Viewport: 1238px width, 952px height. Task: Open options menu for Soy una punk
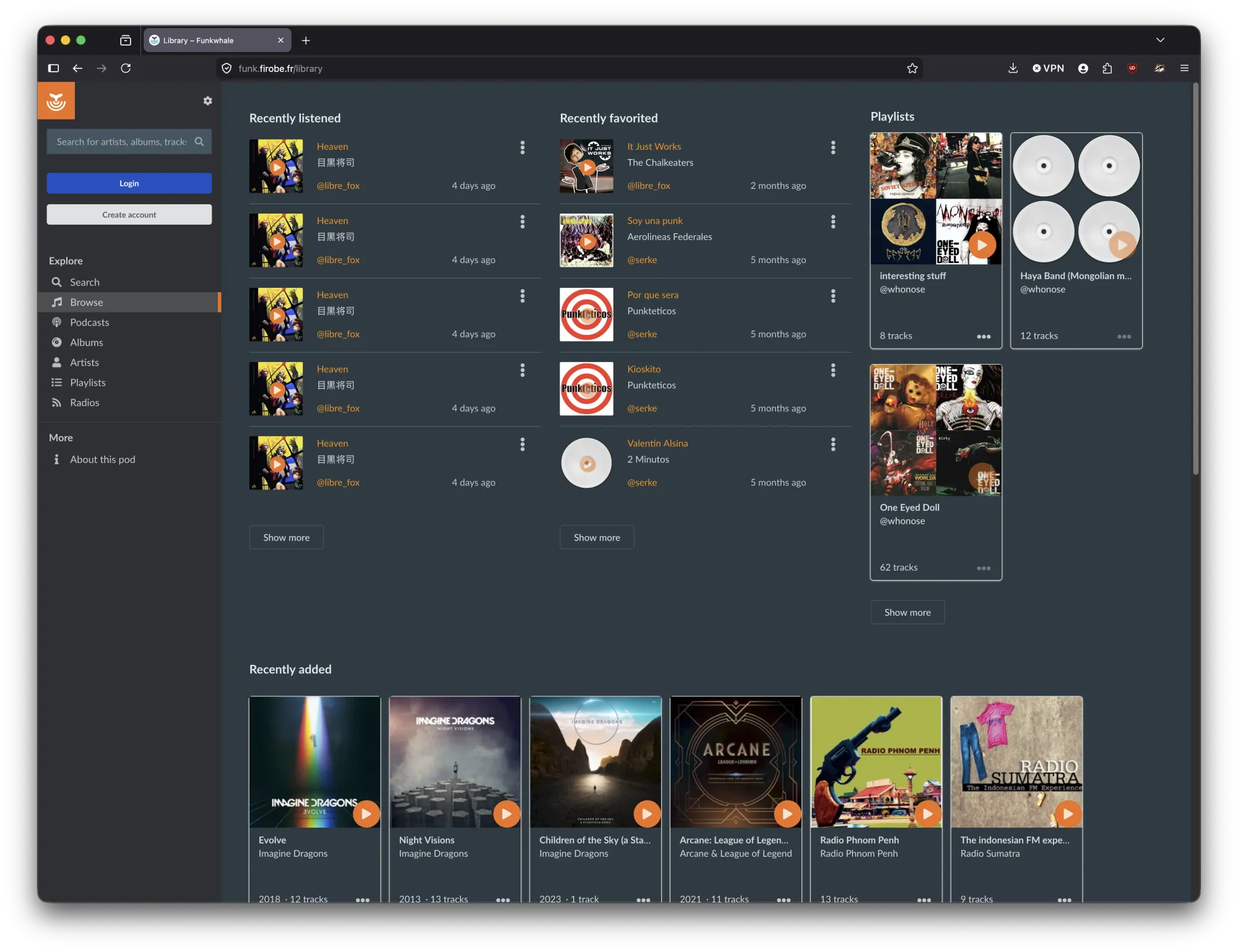pos(833,222)
